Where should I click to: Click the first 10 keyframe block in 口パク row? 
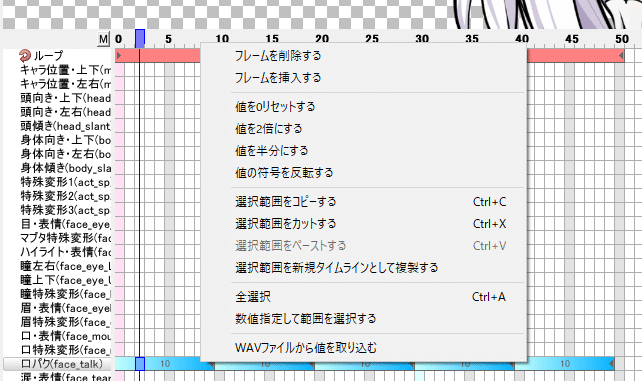pyautogui.click(x=165, y=363)
